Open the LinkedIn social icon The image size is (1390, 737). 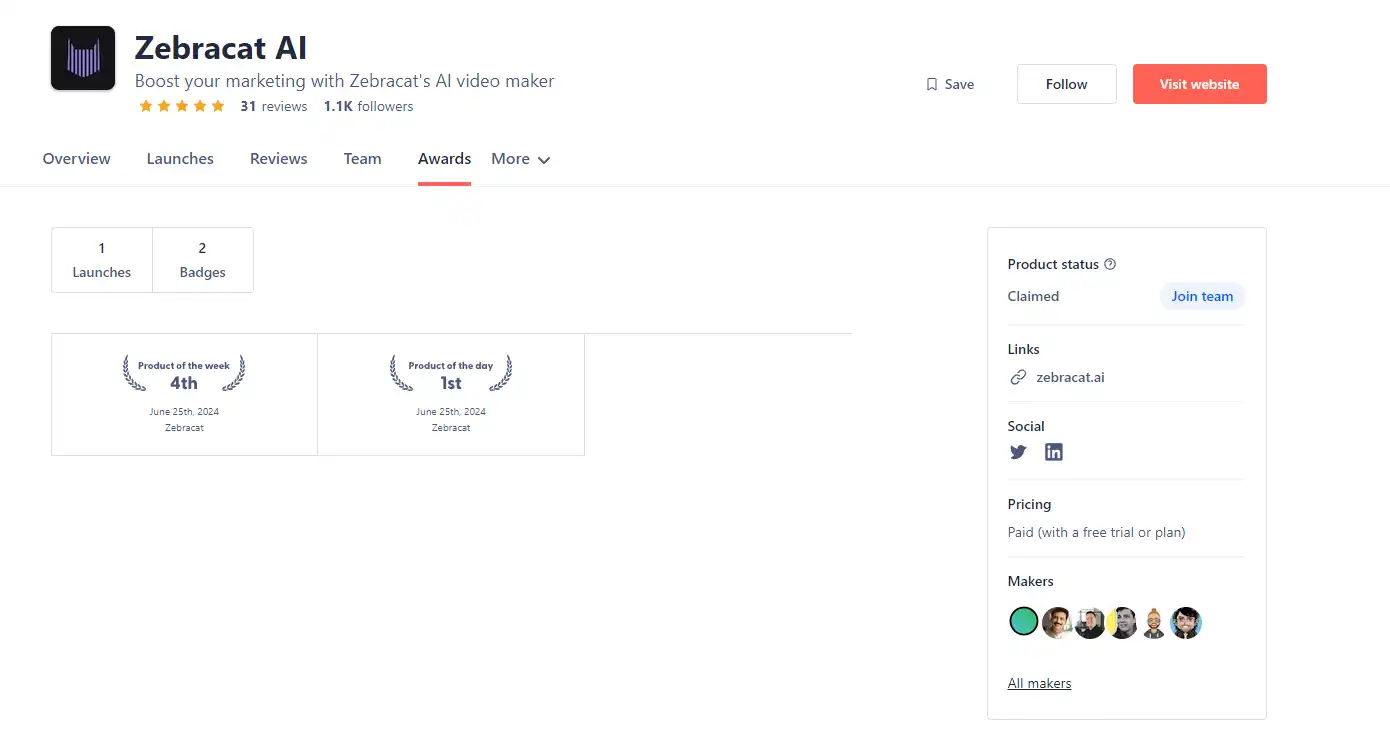coord(1054,452)
